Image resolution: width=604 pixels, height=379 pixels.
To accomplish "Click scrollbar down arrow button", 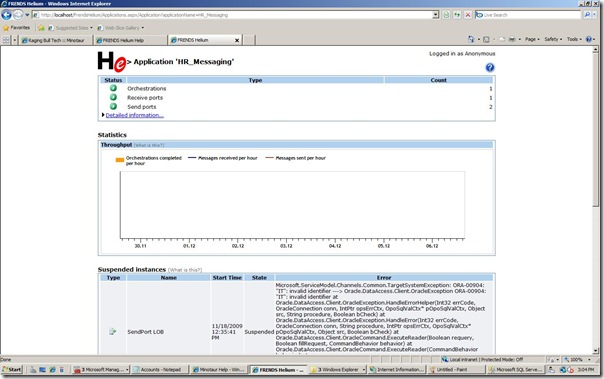I will tap(596, 351).
